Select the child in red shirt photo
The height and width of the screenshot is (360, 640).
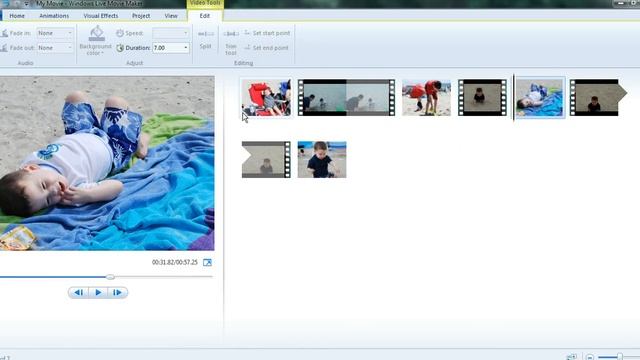tap(427, 98)
